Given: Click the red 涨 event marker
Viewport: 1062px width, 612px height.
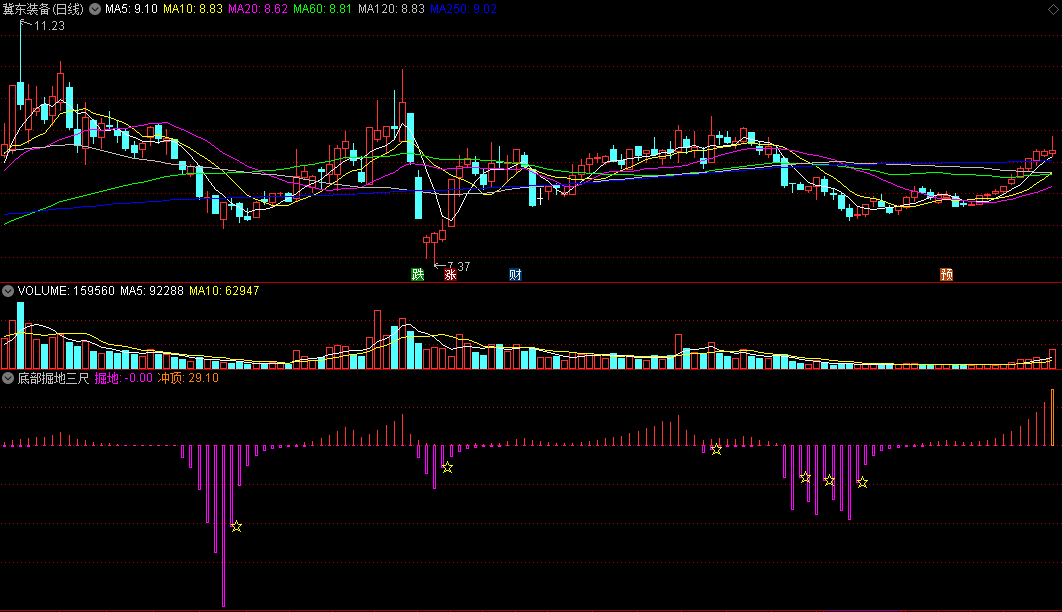Looking at the screenshot, I should coord(450,274).
